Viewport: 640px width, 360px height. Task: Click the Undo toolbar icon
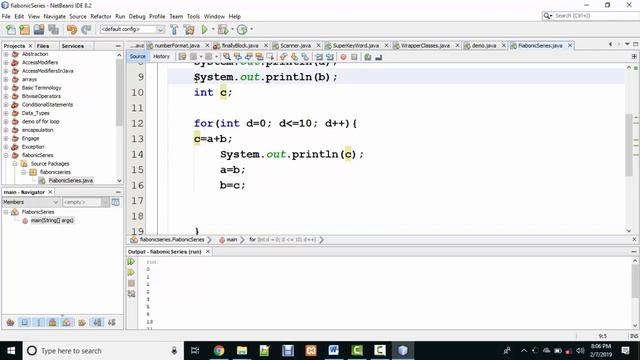click(71, 29)
